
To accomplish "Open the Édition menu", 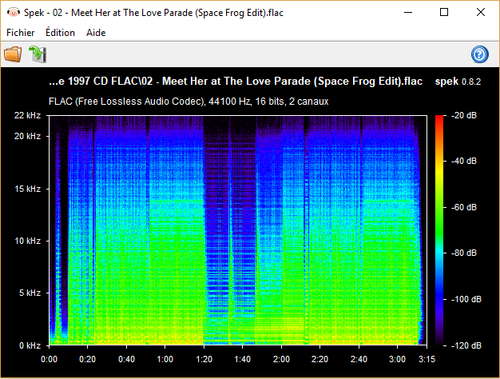I will [x=60, y=32].
